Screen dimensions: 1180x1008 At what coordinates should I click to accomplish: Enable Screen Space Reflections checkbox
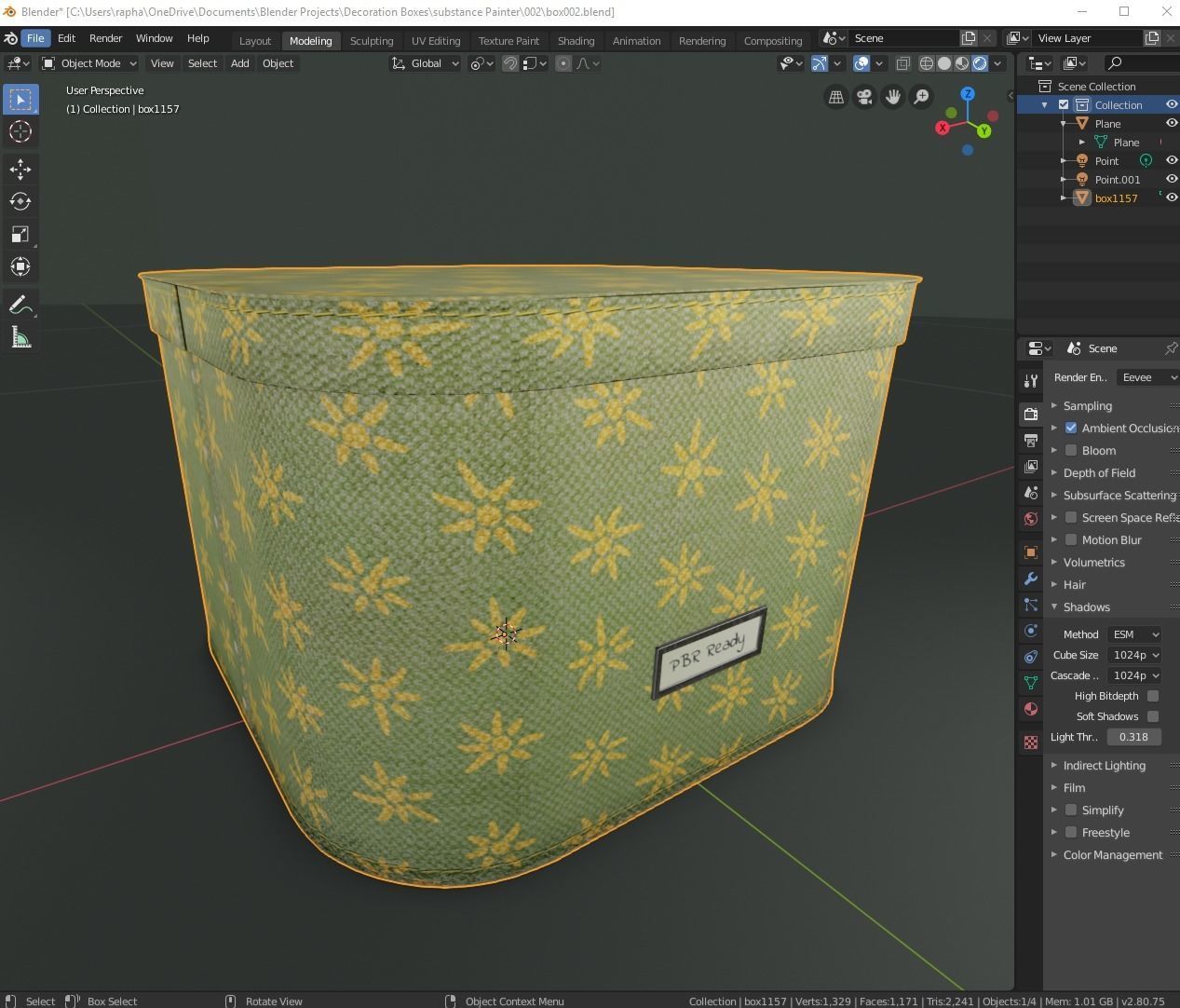(x=1071, y=517)
